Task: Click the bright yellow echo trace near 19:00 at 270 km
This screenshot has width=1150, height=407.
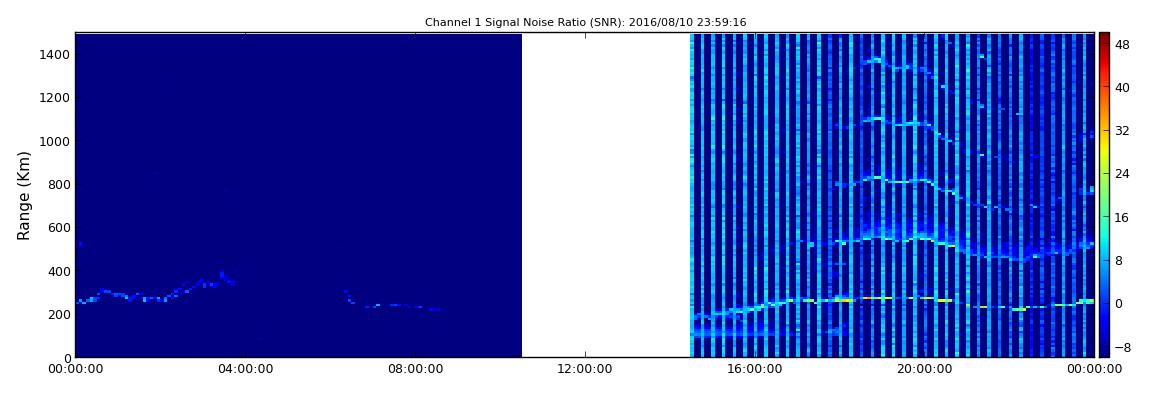Action: coord(877,298)
